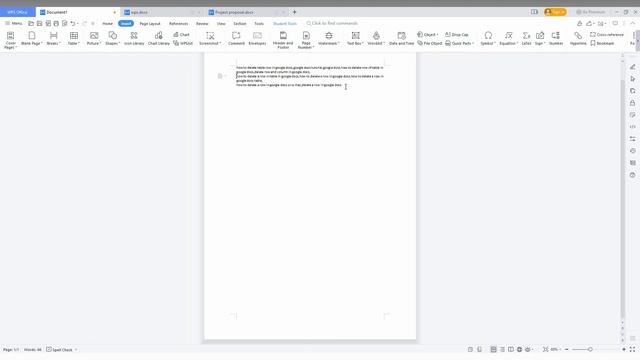Switch to the References tab
The image size is (640, 360).
[178, 24]
